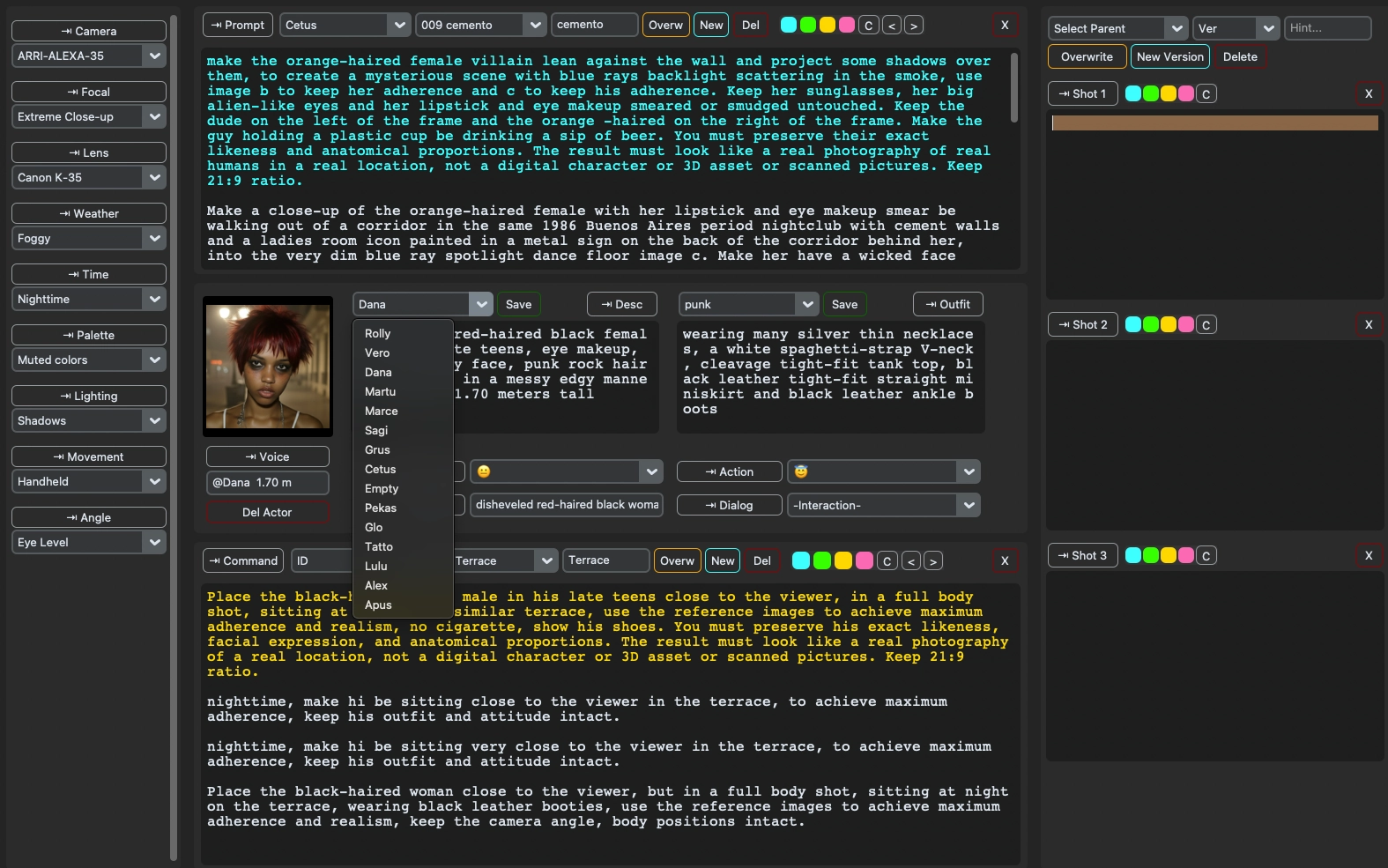Click the < arrow in the Command row
Screen dimensions: 1388x868
pos(911,561)
